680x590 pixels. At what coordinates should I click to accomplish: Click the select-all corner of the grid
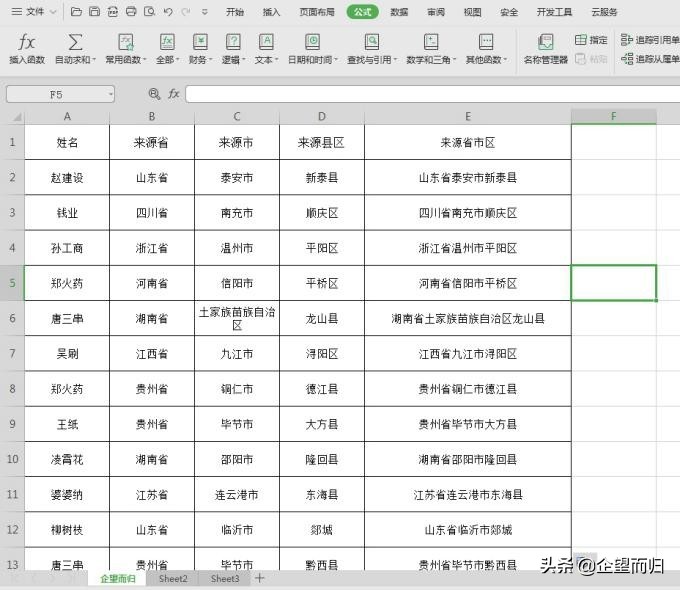pyautogui.click(x=16, y=117)
